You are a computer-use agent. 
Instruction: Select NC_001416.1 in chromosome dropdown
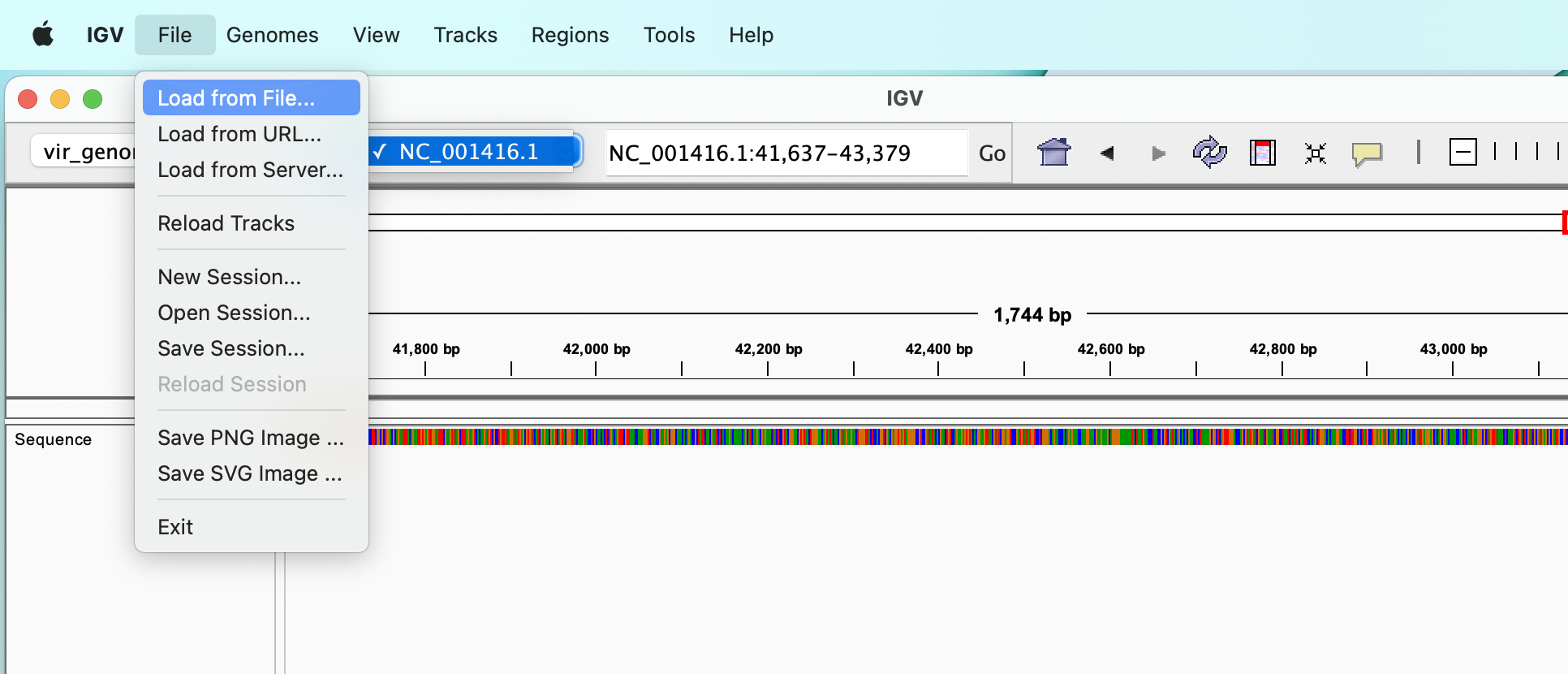point(471,152)
